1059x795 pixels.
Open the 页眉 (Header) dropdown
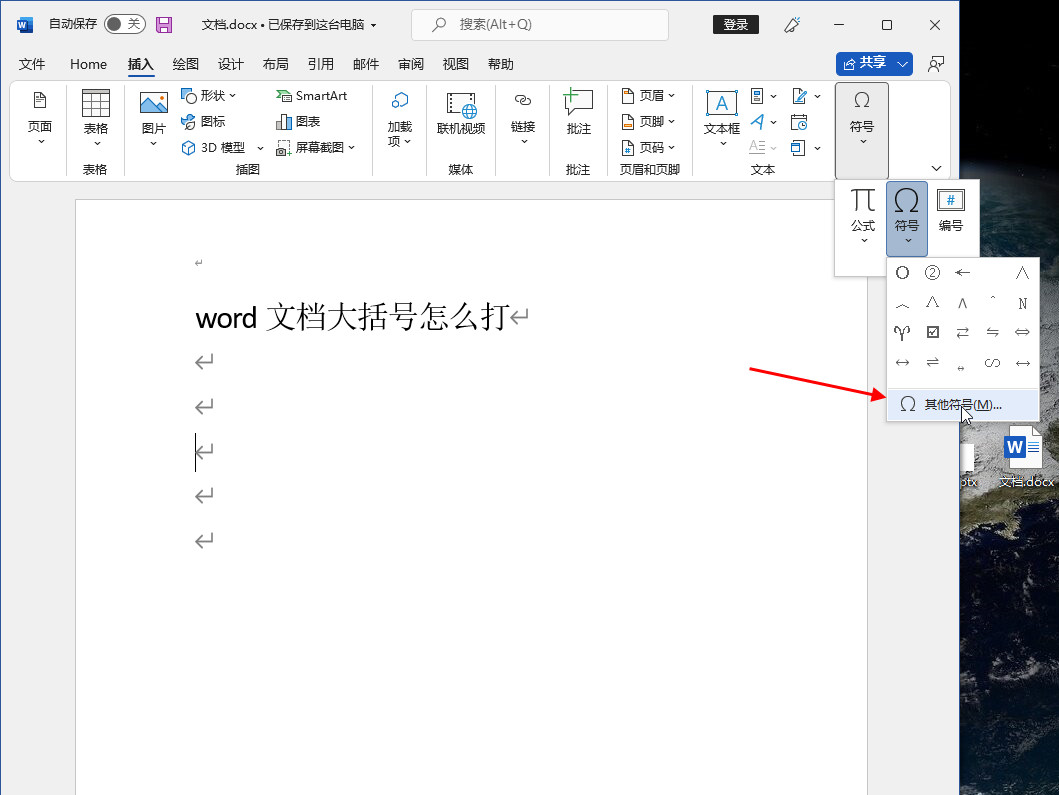pos(648,96)
